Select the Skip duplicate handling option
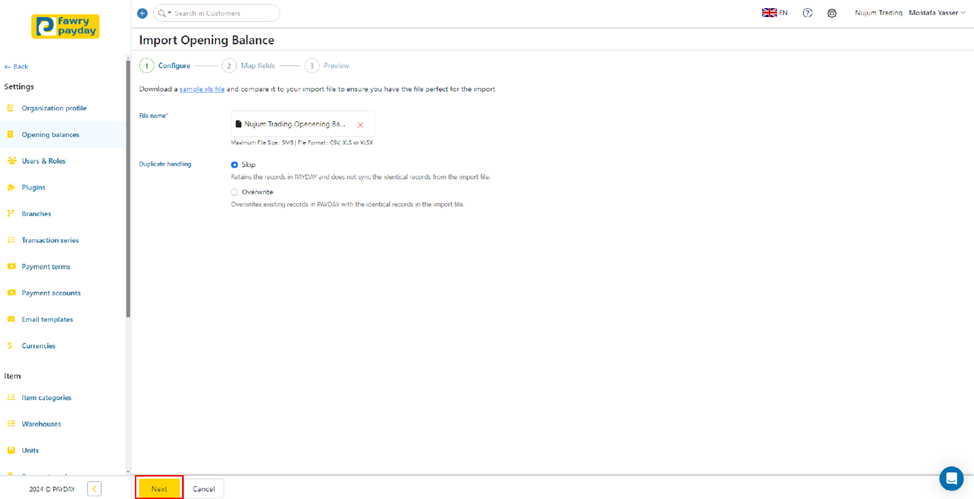Image resolution: width=974 pixels, height=499 pixels. [235, 165]
